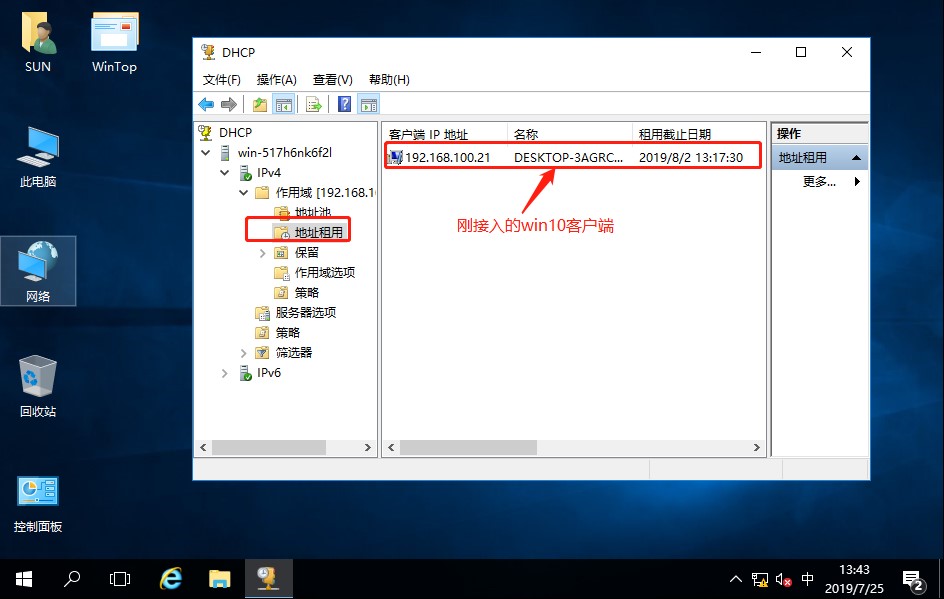Open the WinTop desktop icon
The width and height of the screenshot is (944, 599).
point(114,42)
